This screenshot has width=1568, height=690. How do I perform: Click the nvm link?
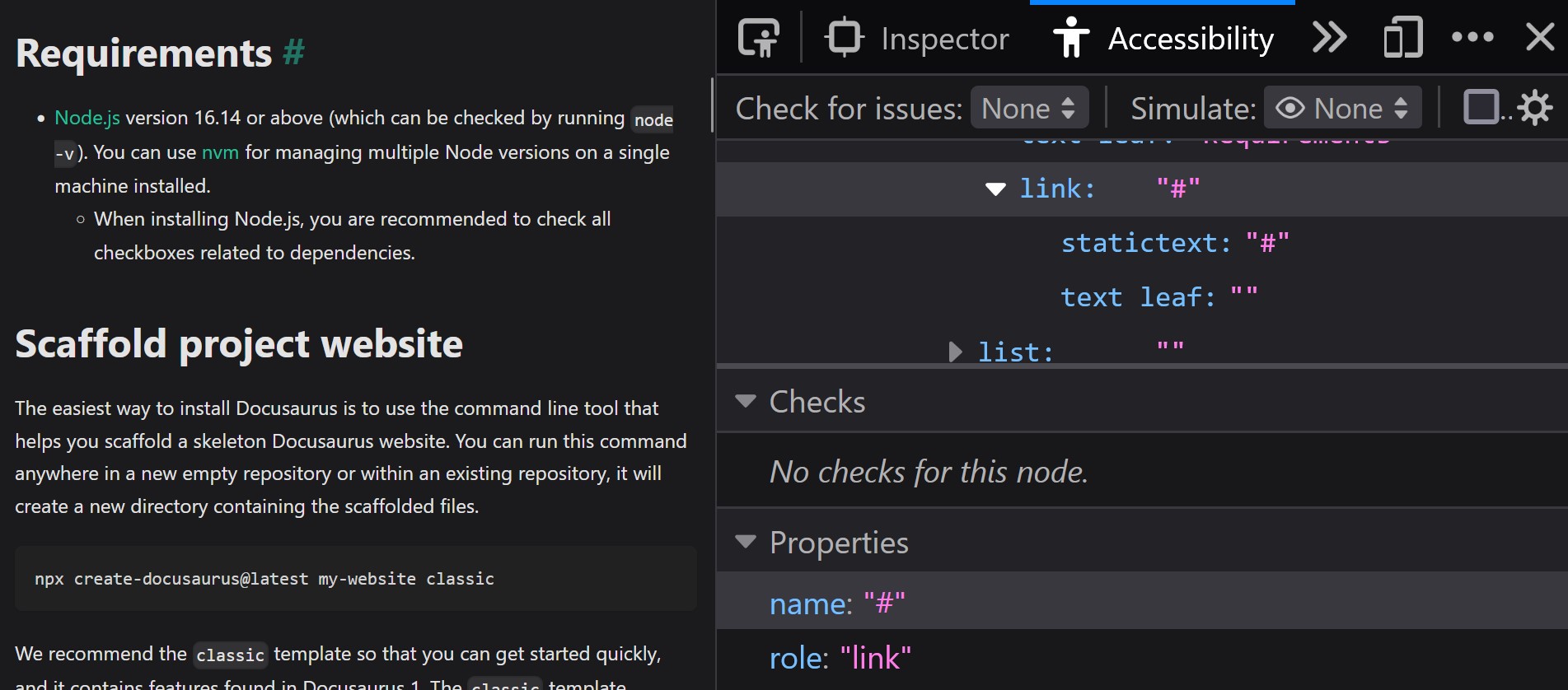(x=220, y=152)
